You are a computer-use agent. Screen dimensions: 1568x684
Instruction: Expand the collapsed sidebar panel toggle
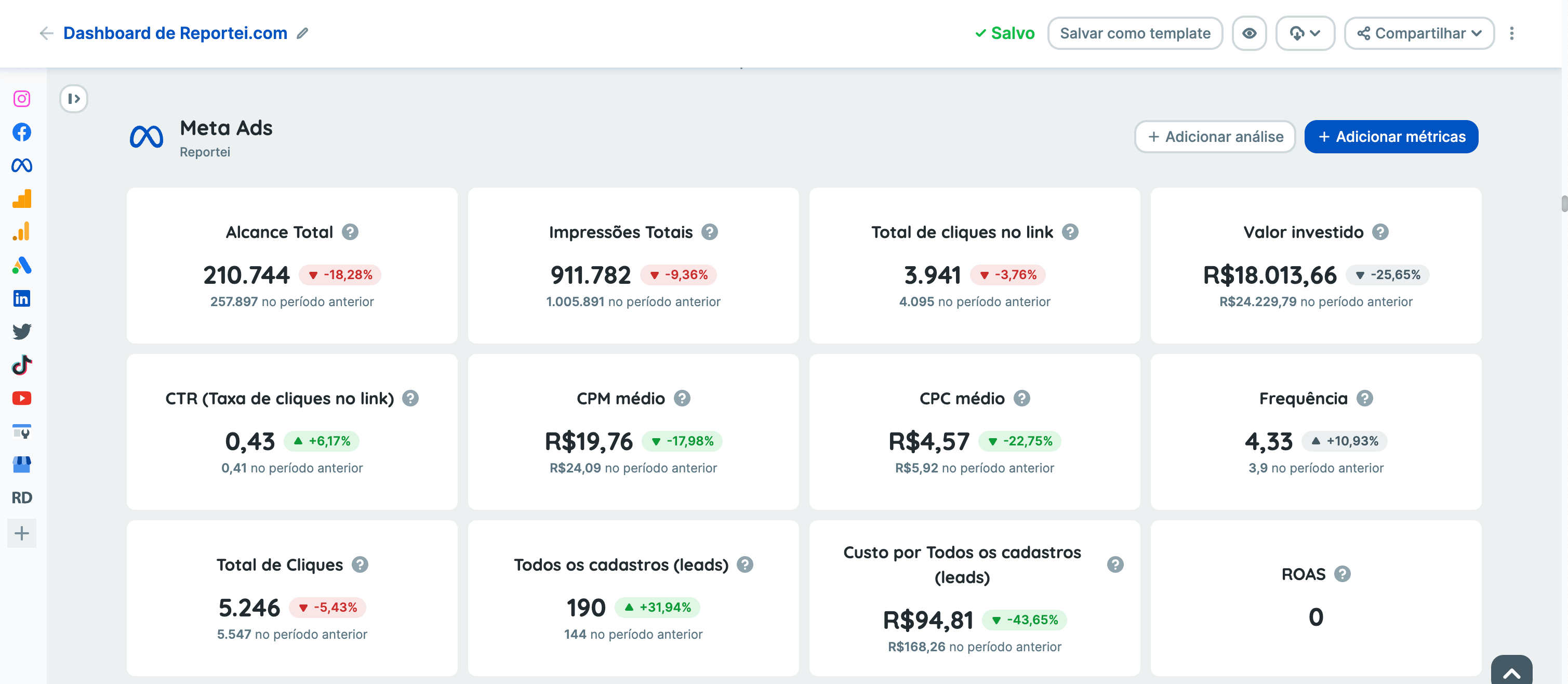(x=74, y=99)
